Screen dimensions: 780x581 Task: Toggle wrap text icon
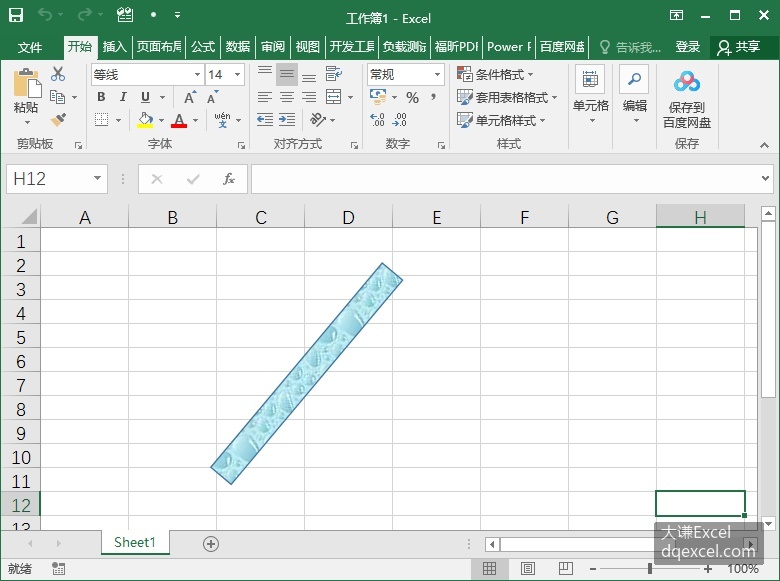pyautogui.click(x=333, y=74)
